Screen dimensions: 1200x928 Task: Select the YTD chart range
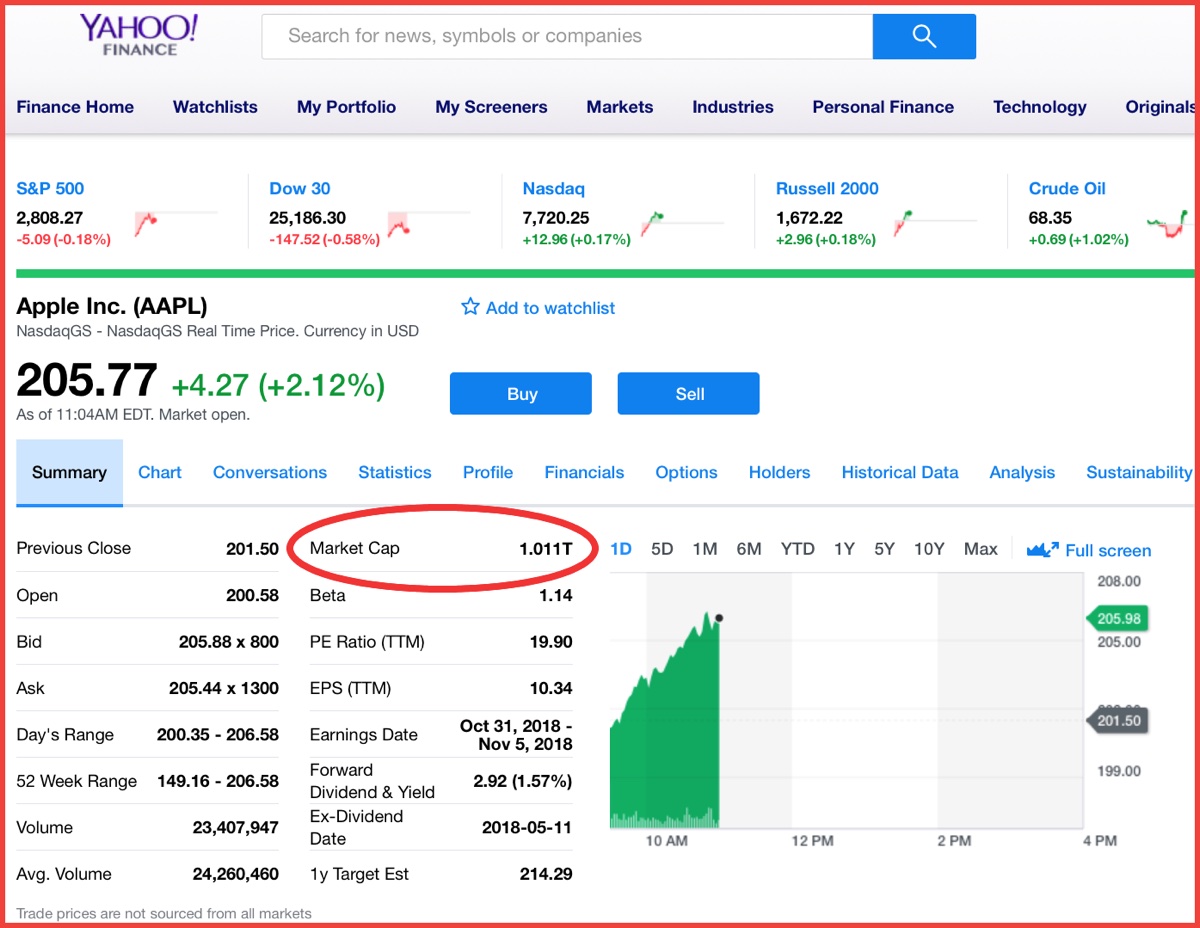point(797,549)
